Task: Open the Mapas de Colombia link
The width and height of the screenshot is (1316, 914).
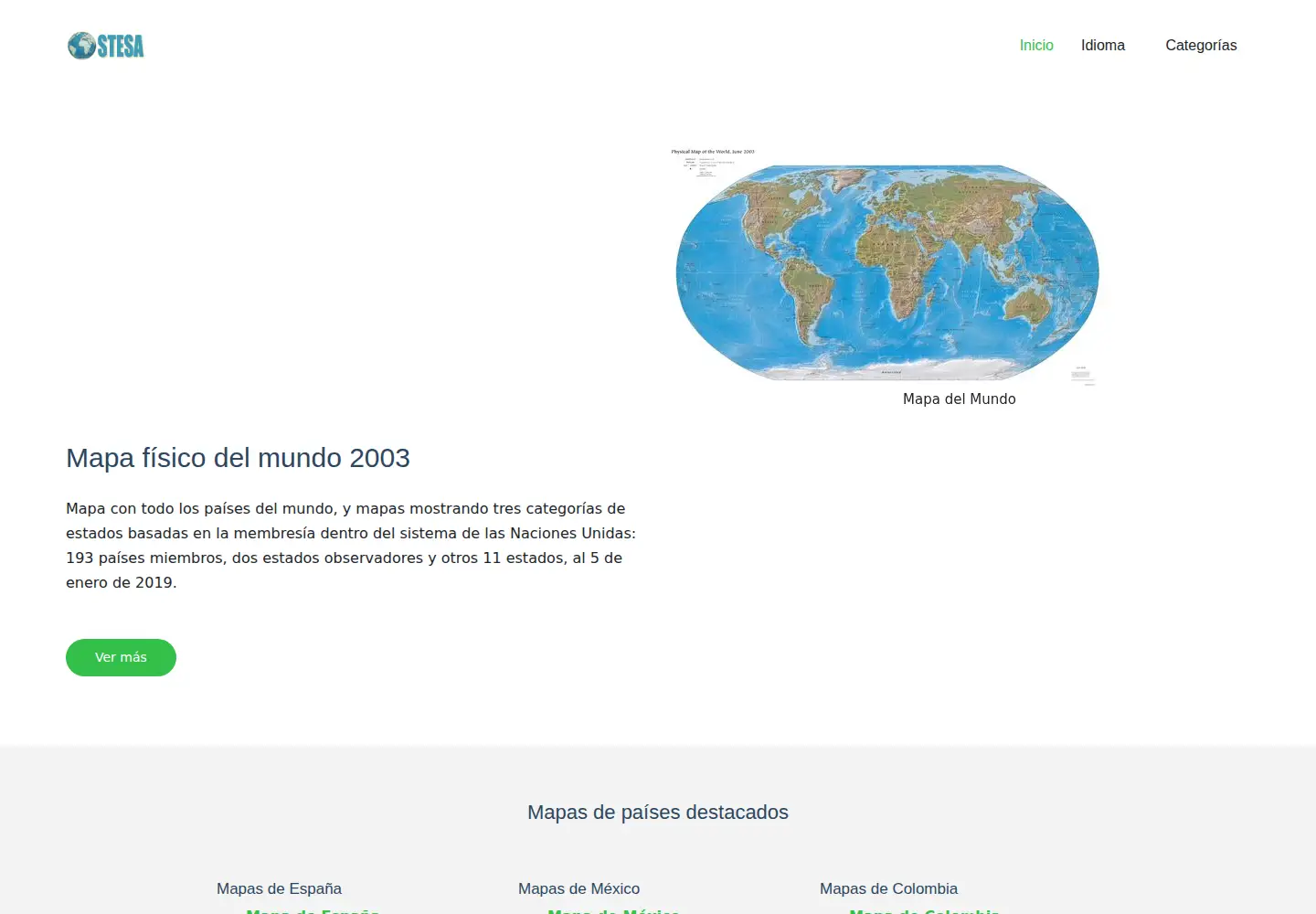Action: (888, 888)
